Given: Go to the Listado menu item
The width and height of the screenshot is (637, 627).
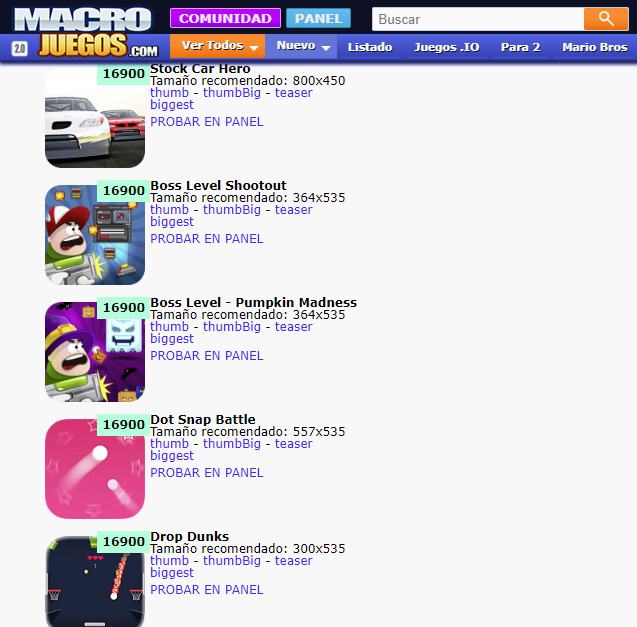Looking at the screenshot, I should pos(370,47).
